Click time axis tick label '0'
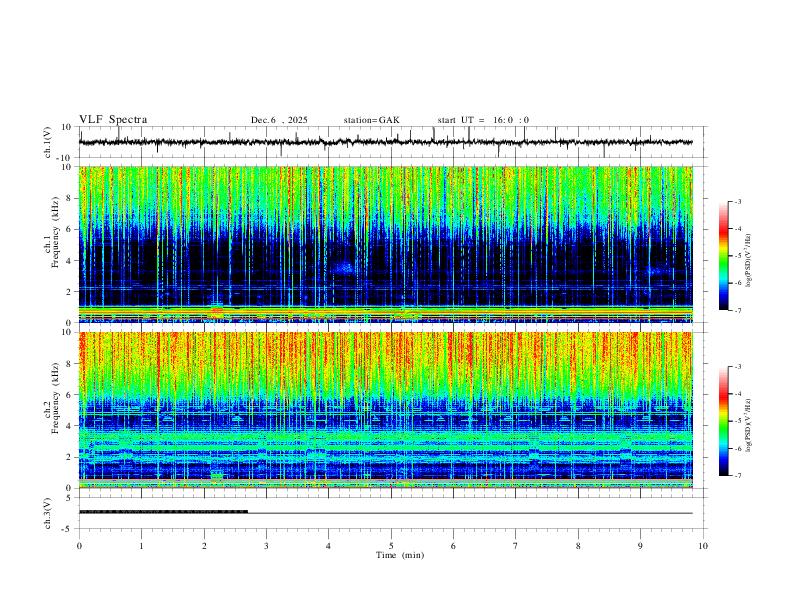This screenshot has height=612, width=792. 79,546
